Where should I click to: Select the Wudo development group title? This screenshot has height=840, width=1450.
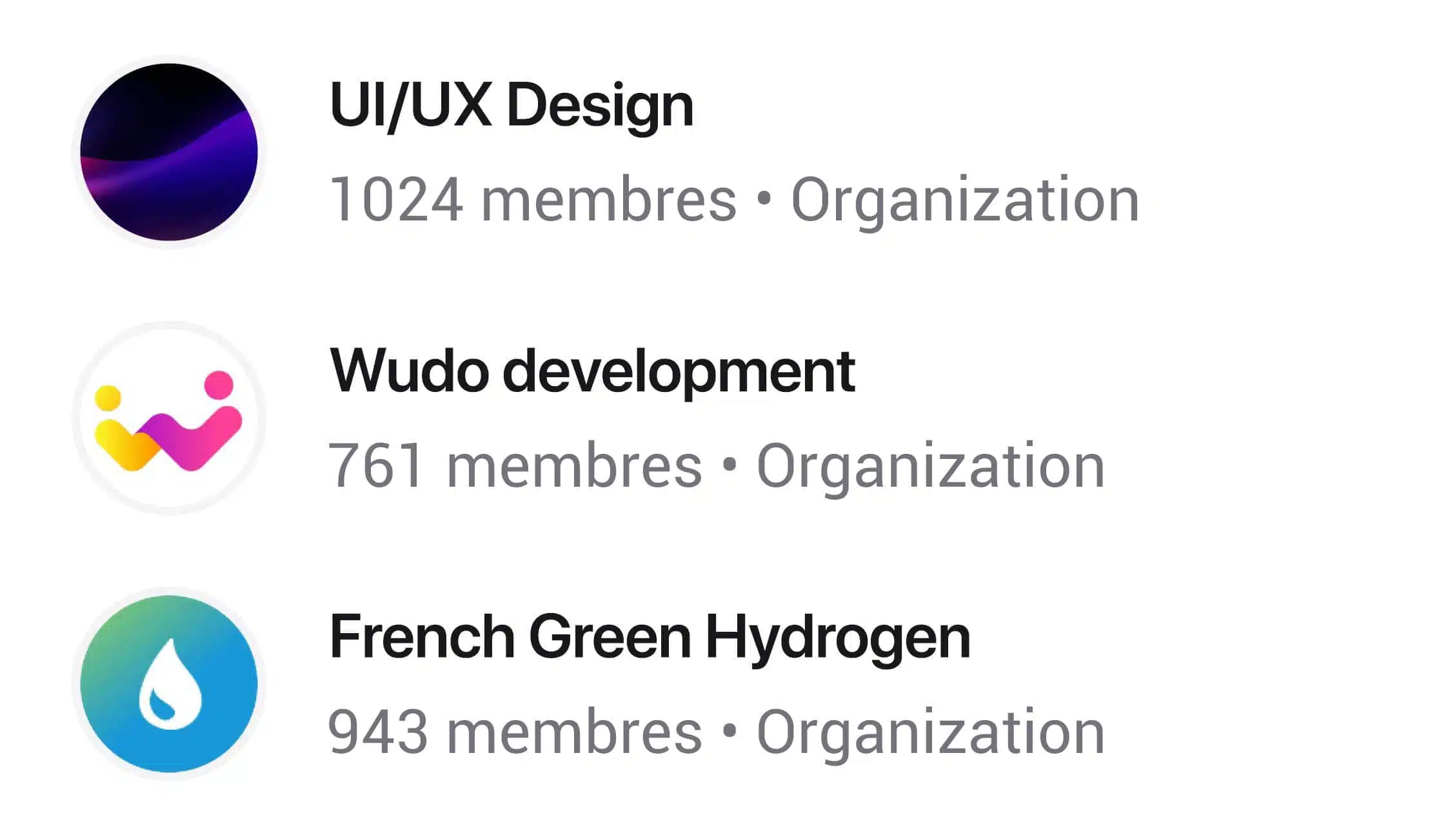tap(592, 371)
